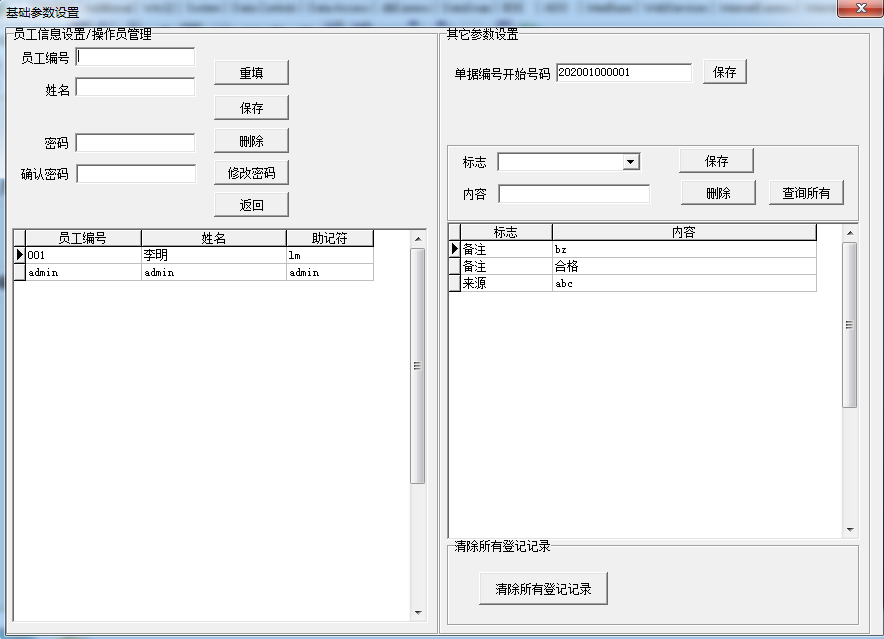Click employee table scroll down arrow
The height and width of the screenshot is (639, 884).
point(418,612)
